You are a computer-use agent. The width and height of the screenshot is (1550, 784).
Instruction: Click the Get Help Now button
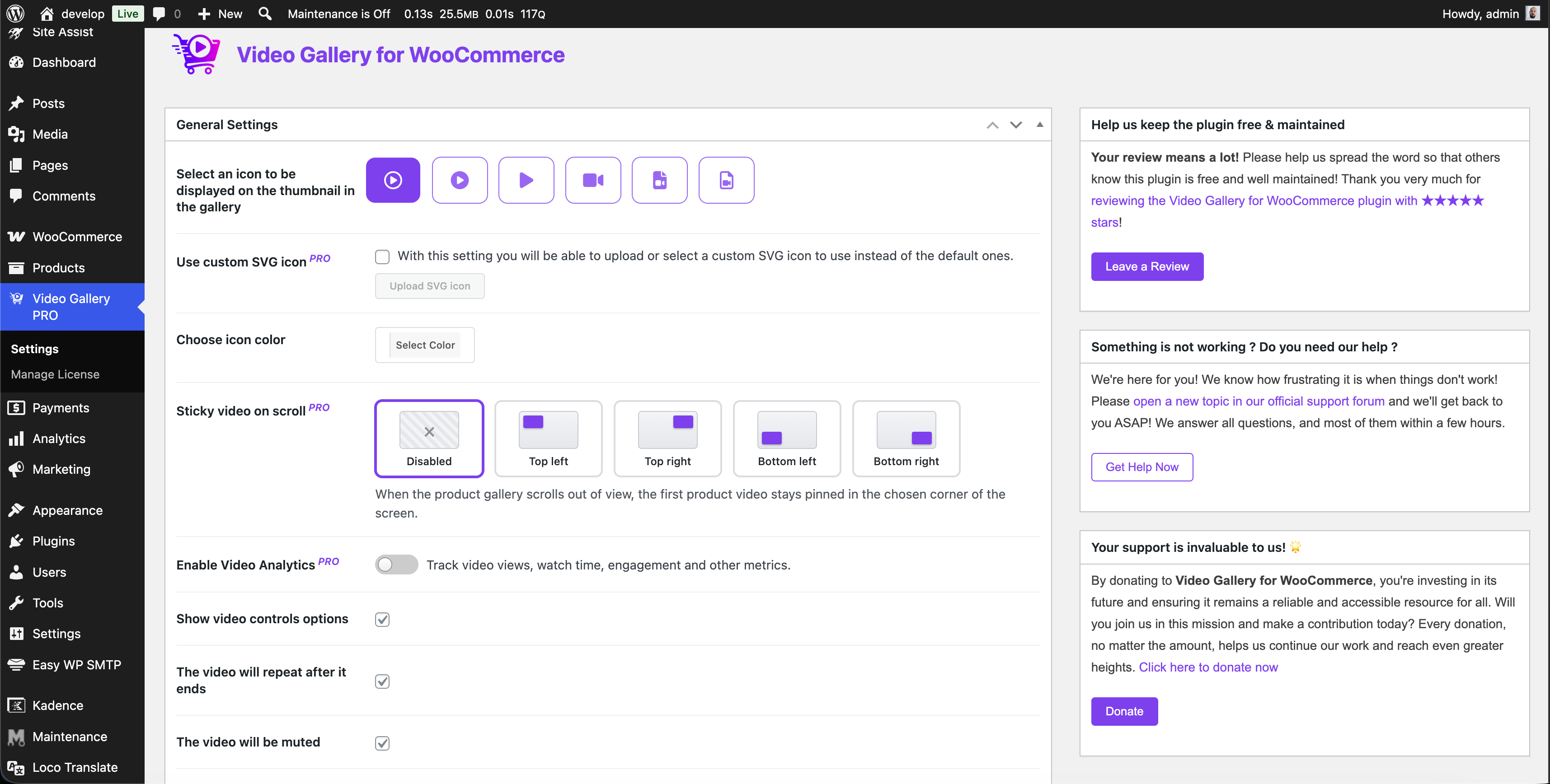(1141, 467)
